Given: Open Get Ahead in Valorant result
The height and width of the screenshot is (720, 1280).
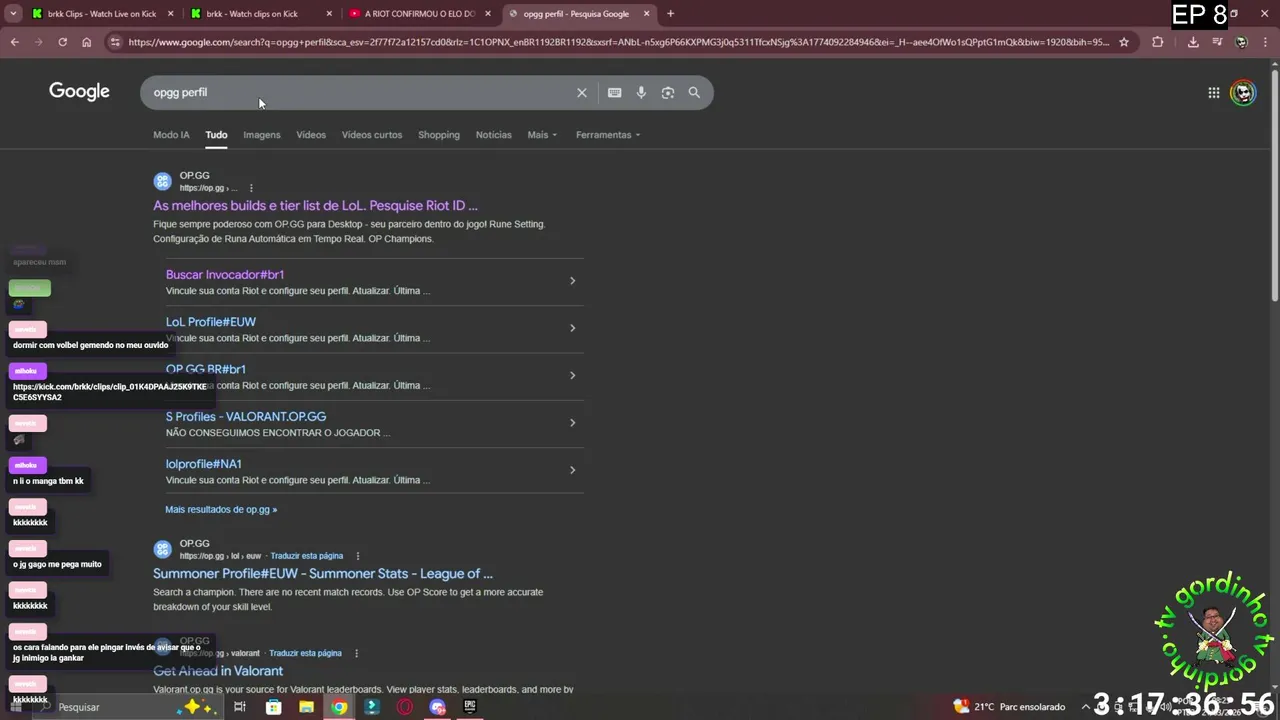Looking at the screenshot, I should pyautogui.click(x=218, y=671).
